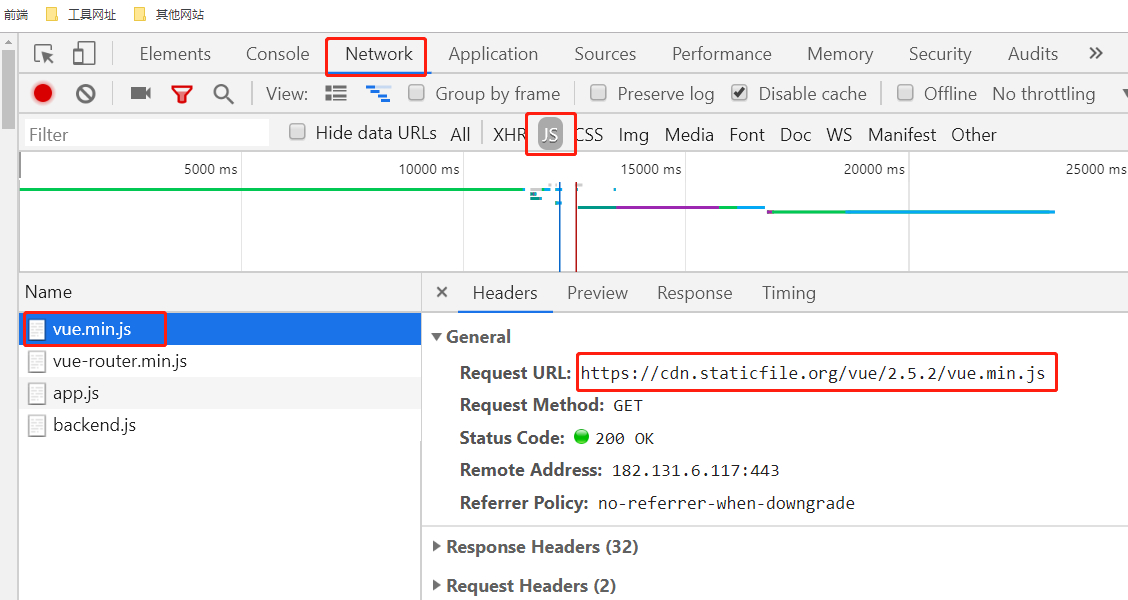Activate the inspect element picker icon
Image resolution: width=1128 pixels, height=600 pixels.
(44, 54)
